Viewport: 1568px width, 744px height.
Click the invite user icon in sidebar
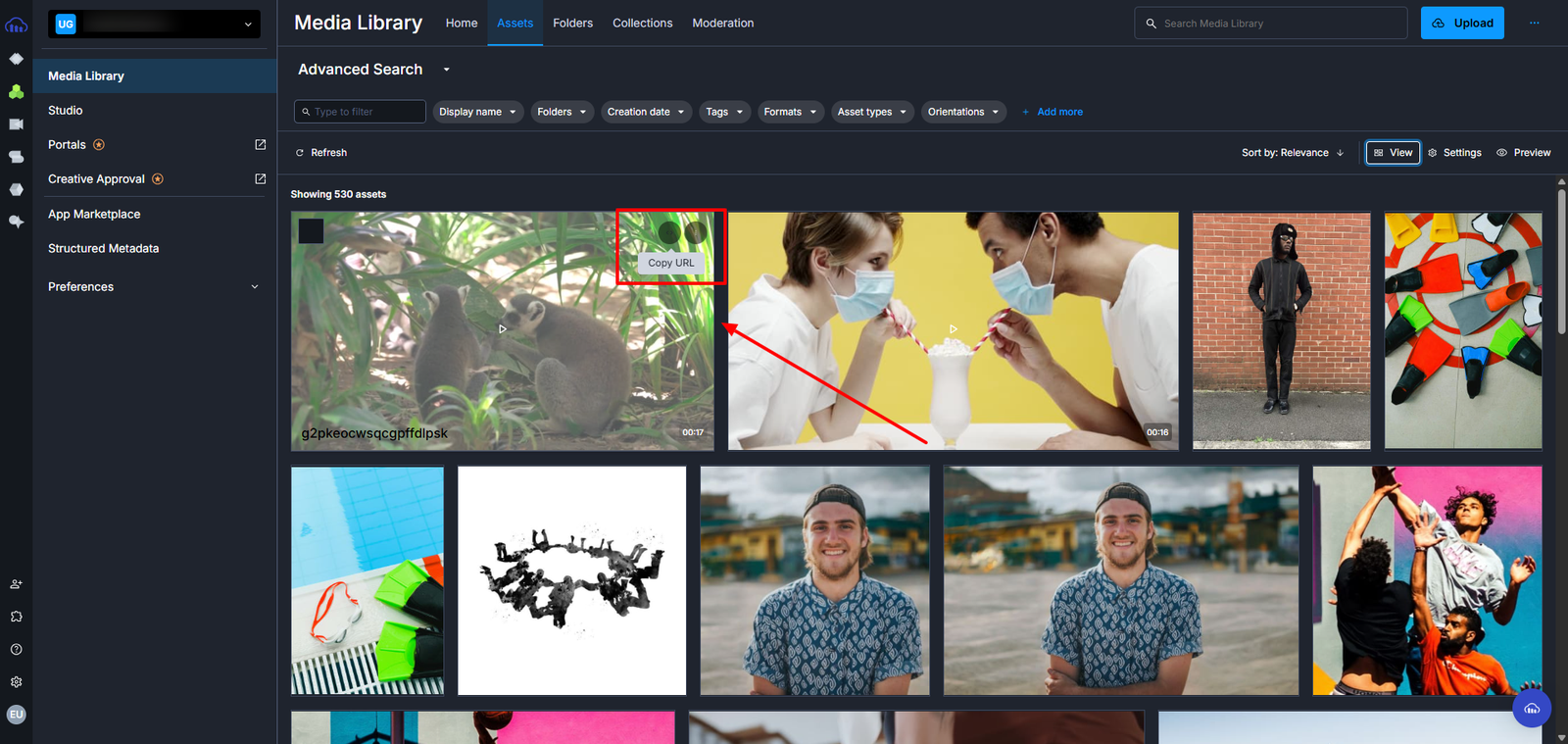coord(16,584)
